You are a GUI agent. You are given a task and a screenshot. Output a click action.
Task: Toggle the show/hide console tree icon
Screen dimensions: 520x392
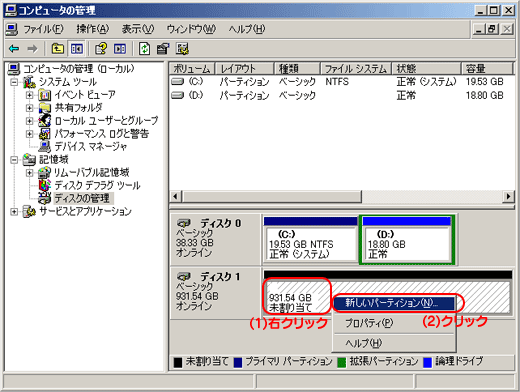pyautogui.click(x=77, y=49)
